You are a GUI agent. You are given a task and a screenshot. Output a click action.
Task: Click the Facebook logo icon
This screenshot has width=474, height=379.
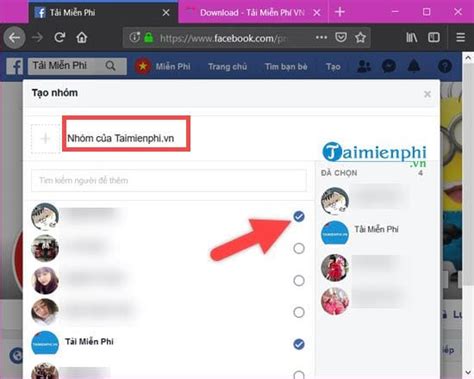pos(15,66)
